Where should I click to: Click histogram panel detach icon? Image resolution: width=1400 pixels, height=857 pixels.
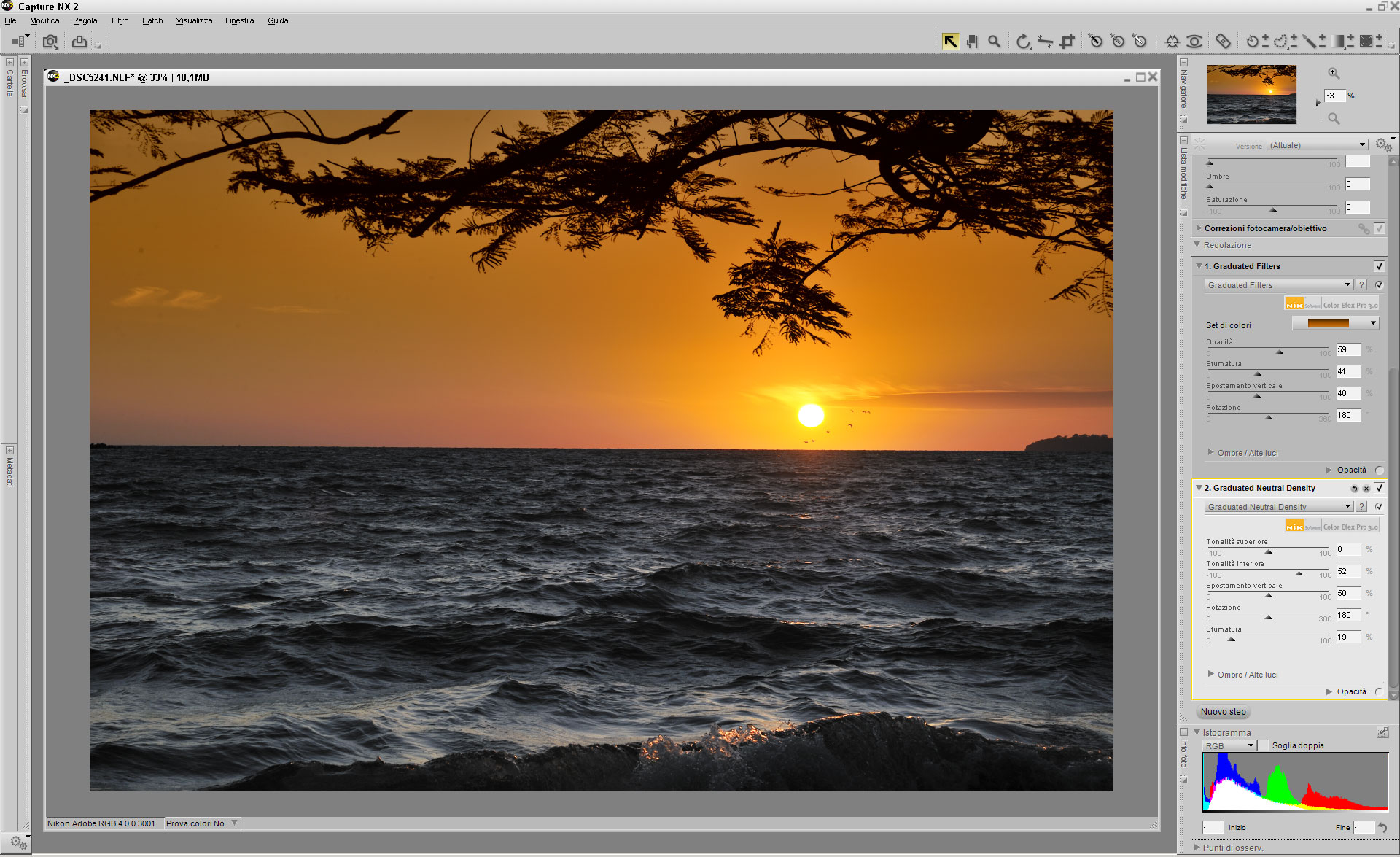pos(1382,732)
